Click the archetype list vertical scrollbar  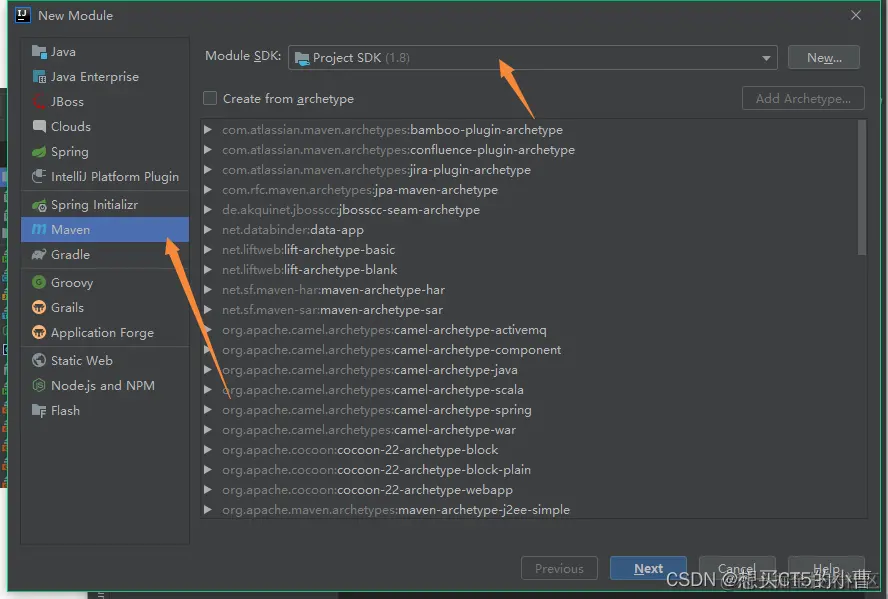pyautogui.click(x=862, y=188)
